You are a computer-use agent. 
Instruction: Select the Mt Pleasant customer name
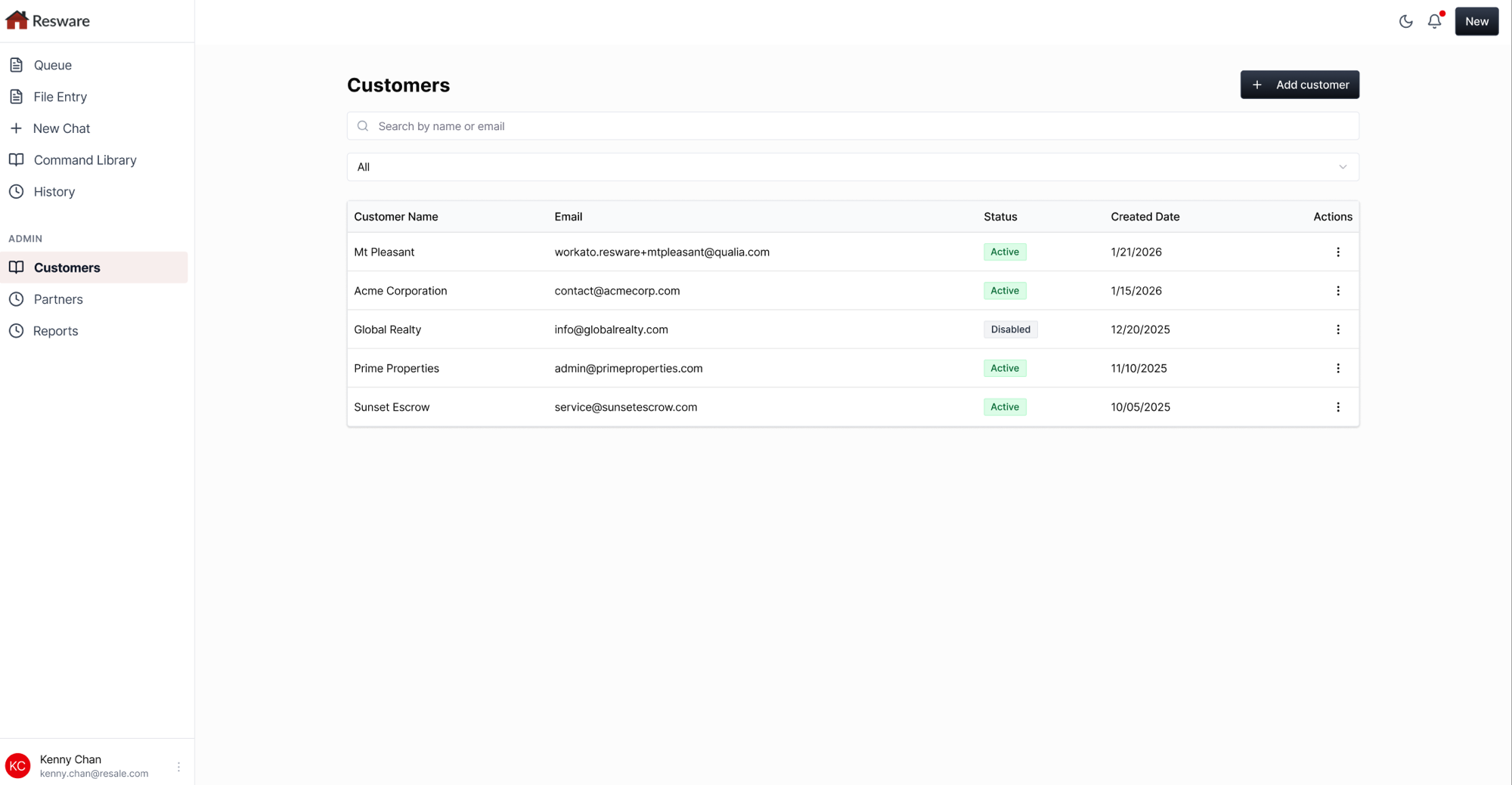pos(384,252)
